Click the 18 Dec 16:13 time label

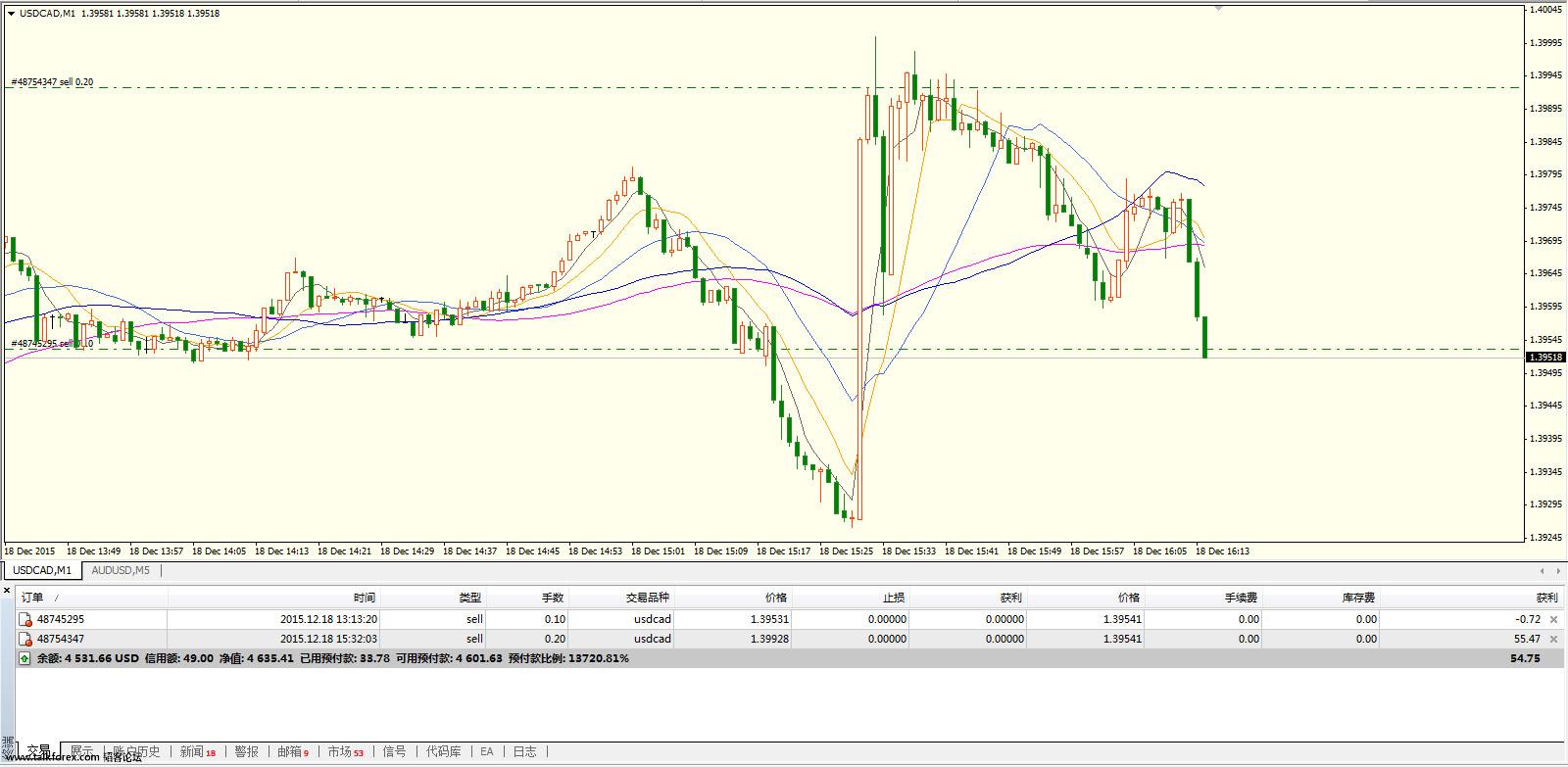(x=1222, y=551)
